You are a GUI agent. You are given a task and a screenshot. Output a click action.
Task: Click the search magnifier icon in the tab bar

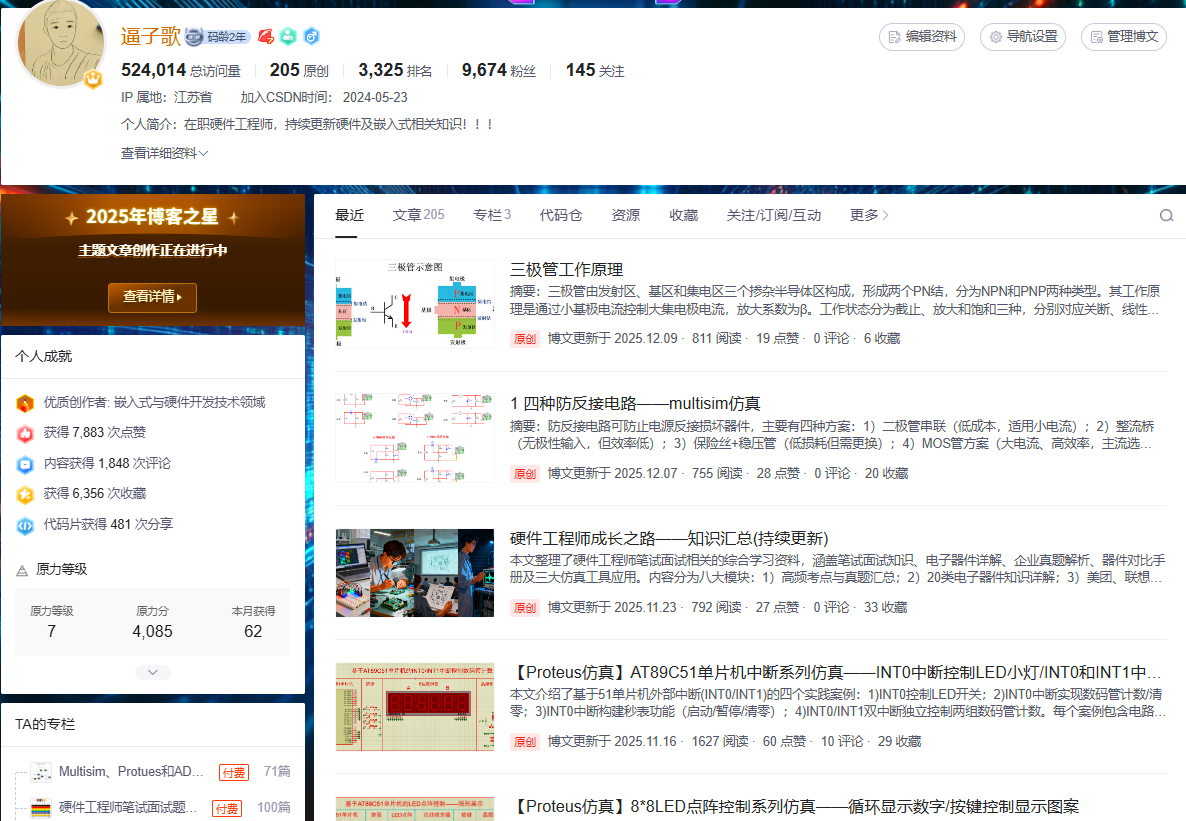point(1166,216)
